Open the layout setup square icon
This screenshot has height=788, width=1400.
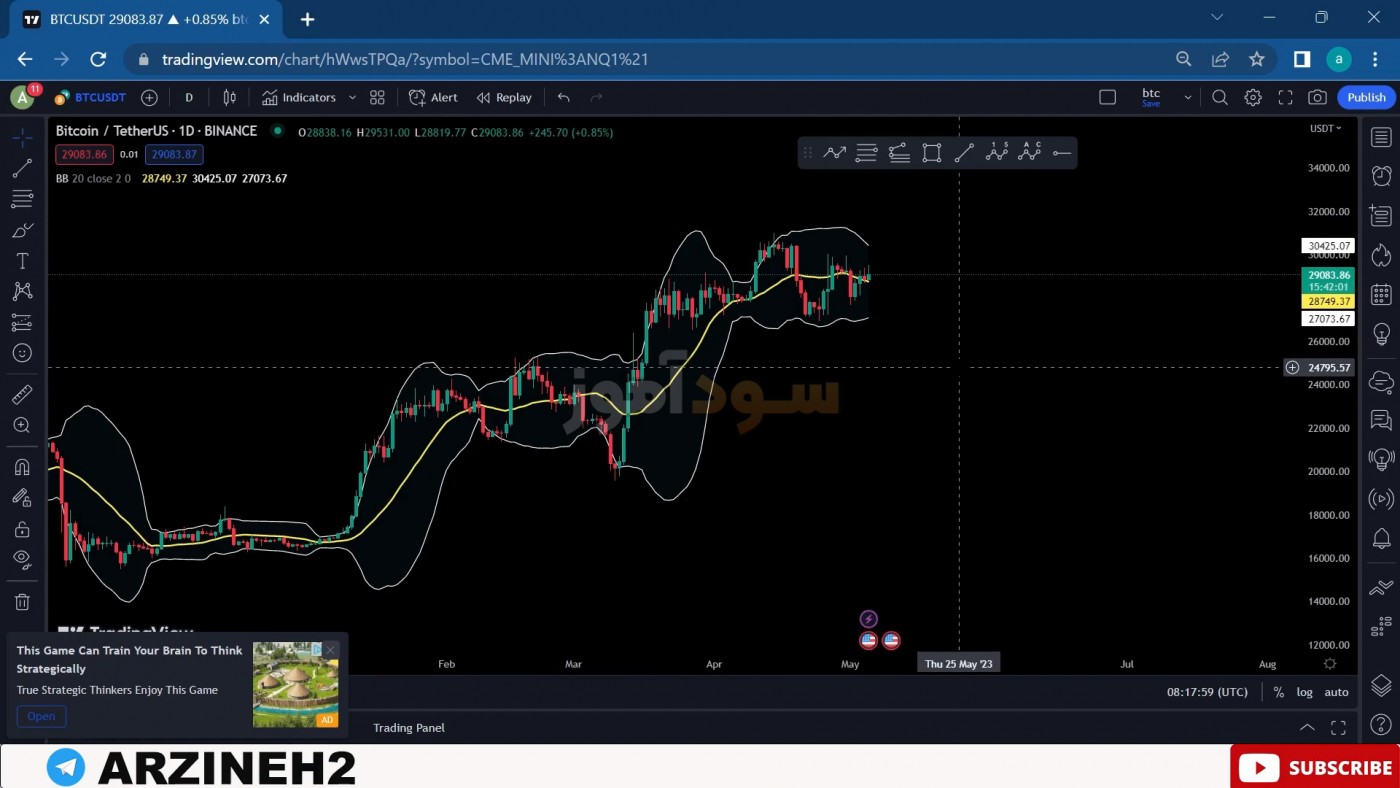point(1107,97)
